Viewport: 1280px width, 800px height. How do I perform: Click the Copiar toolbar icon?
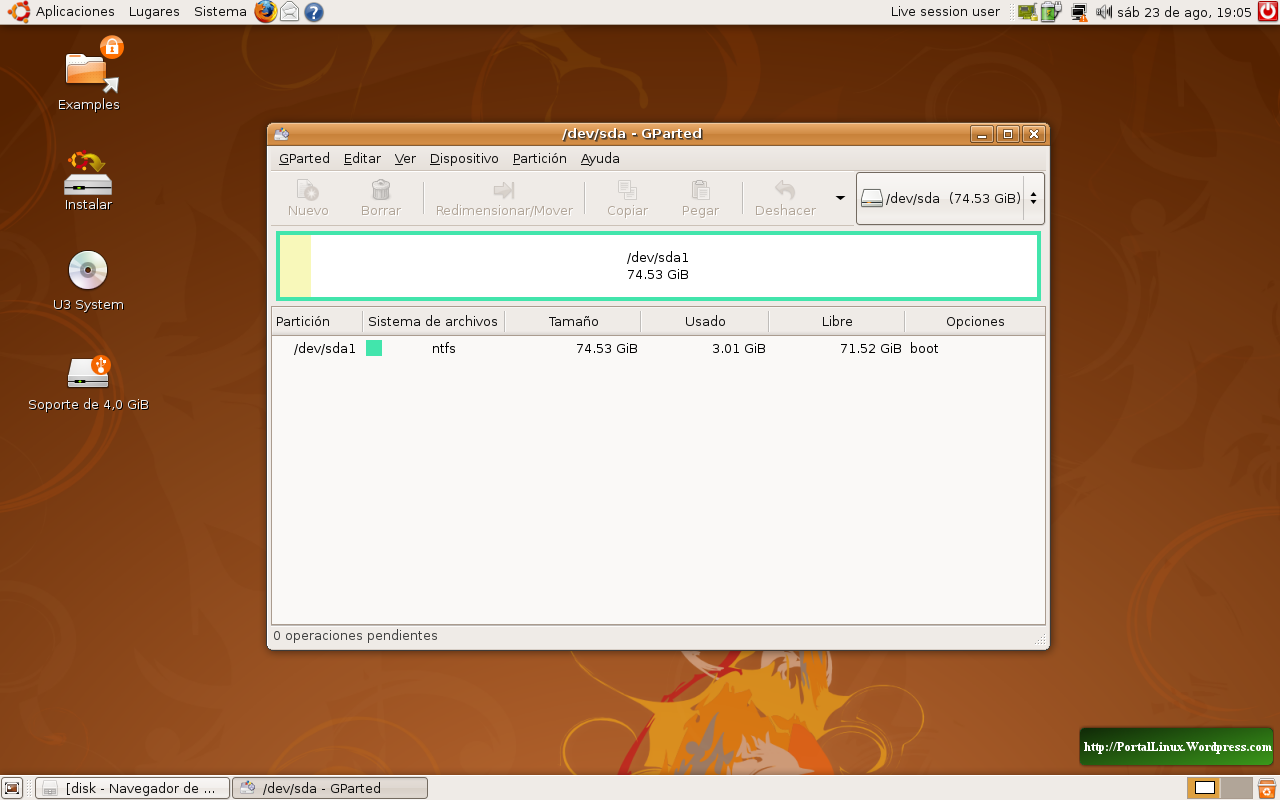(627, 190)
